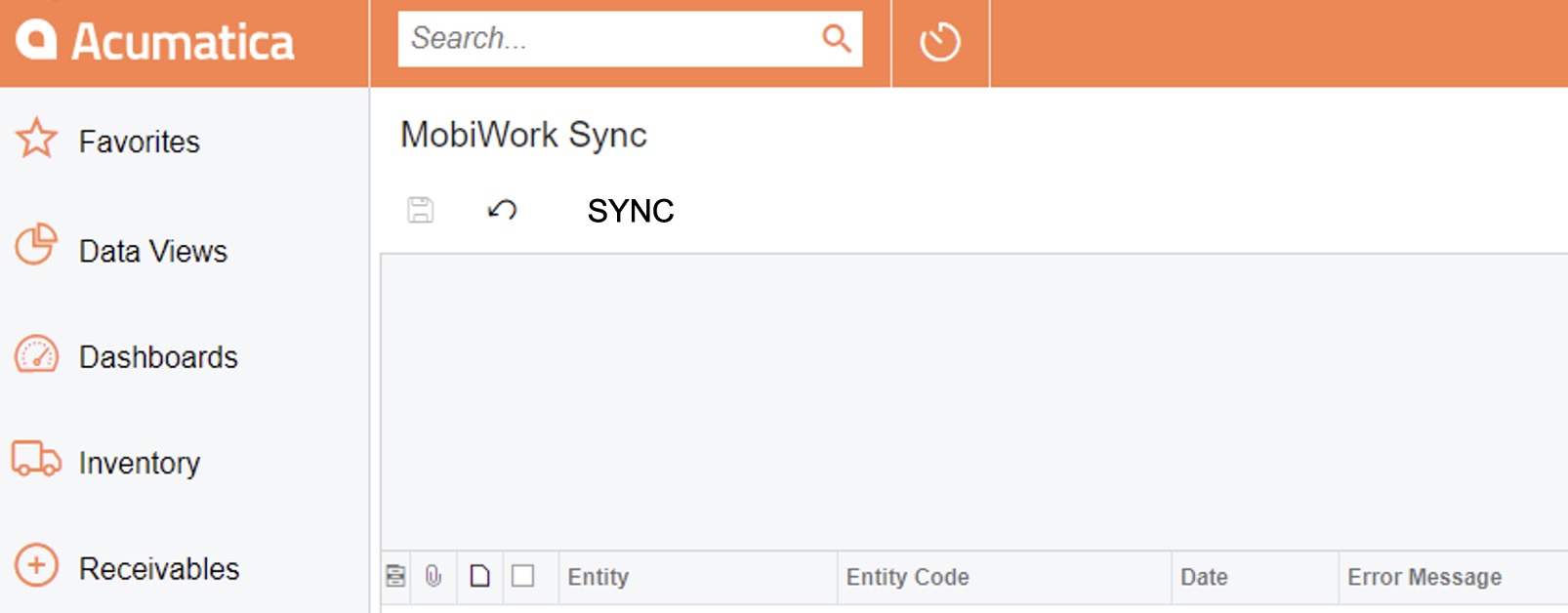Toggle the checkbox in grid header
Image resolution: width=1568 pixels, height=613 pixels.
tap(523, 577)
